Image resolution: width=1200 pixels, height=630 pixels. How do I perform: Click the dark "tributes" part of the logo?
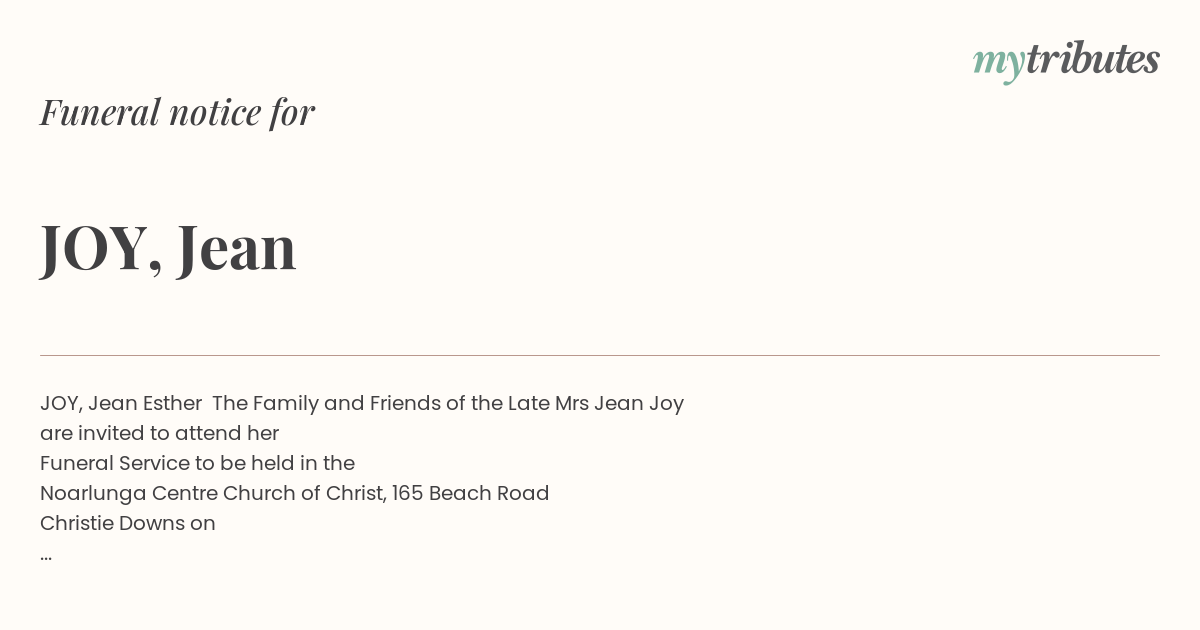[x=1093, y=59]
